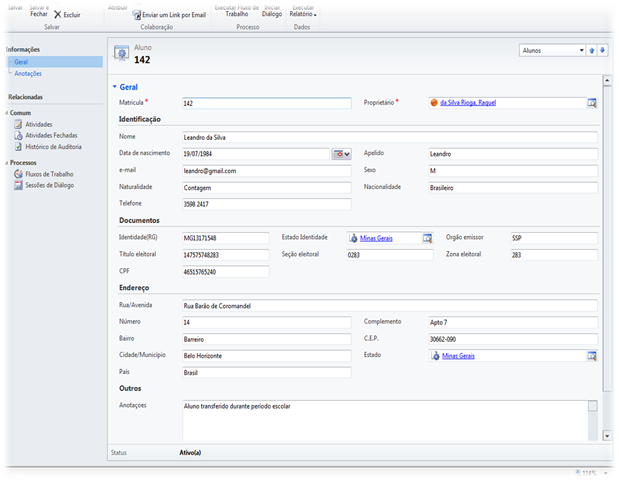Open the Alunos dropdown list
This screenshot has height=480, width=619.
(x=552, y=50)
